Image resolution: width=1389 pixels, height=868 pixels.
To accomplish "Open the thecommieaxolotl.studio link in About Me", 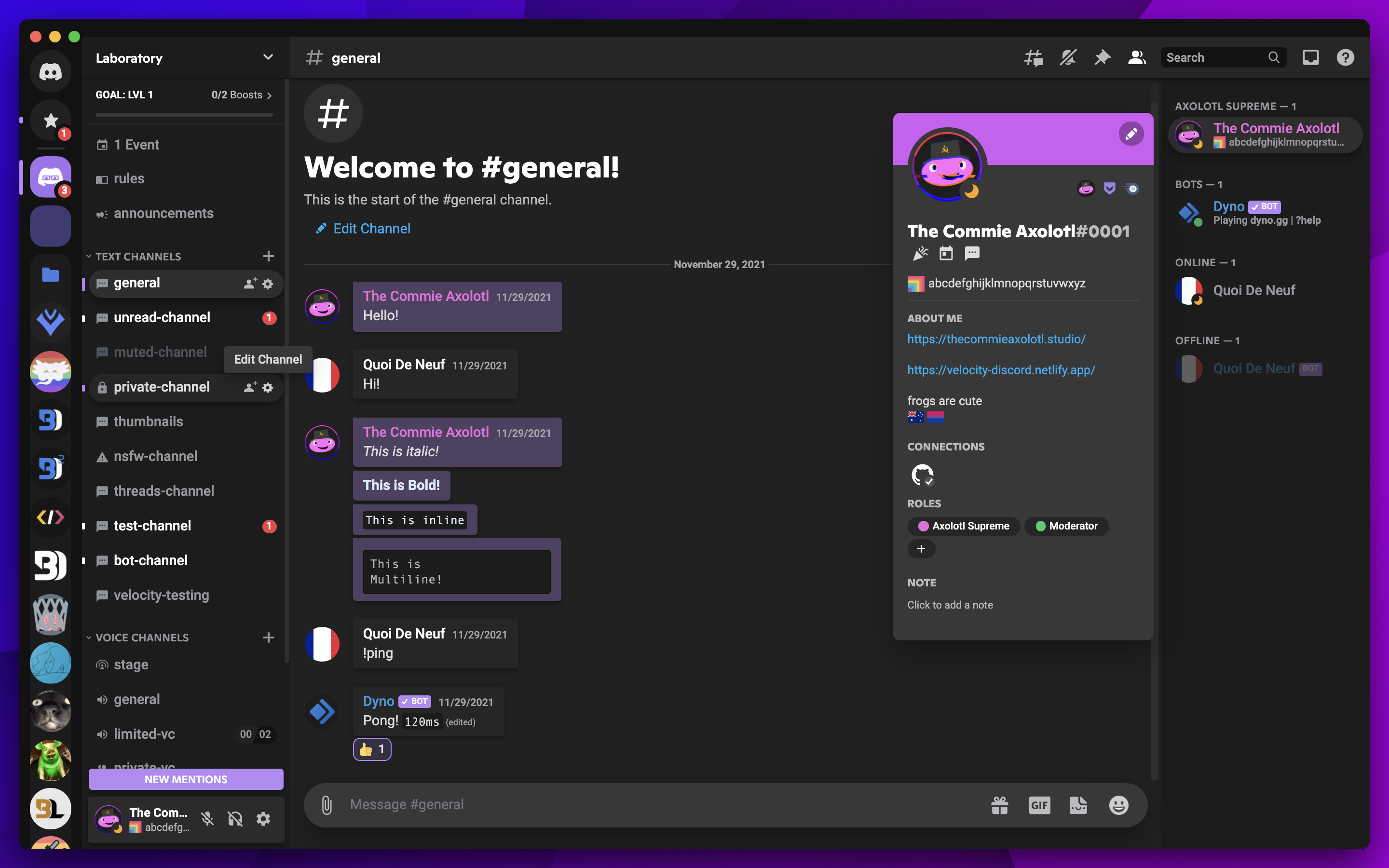I will coord(996,339).
